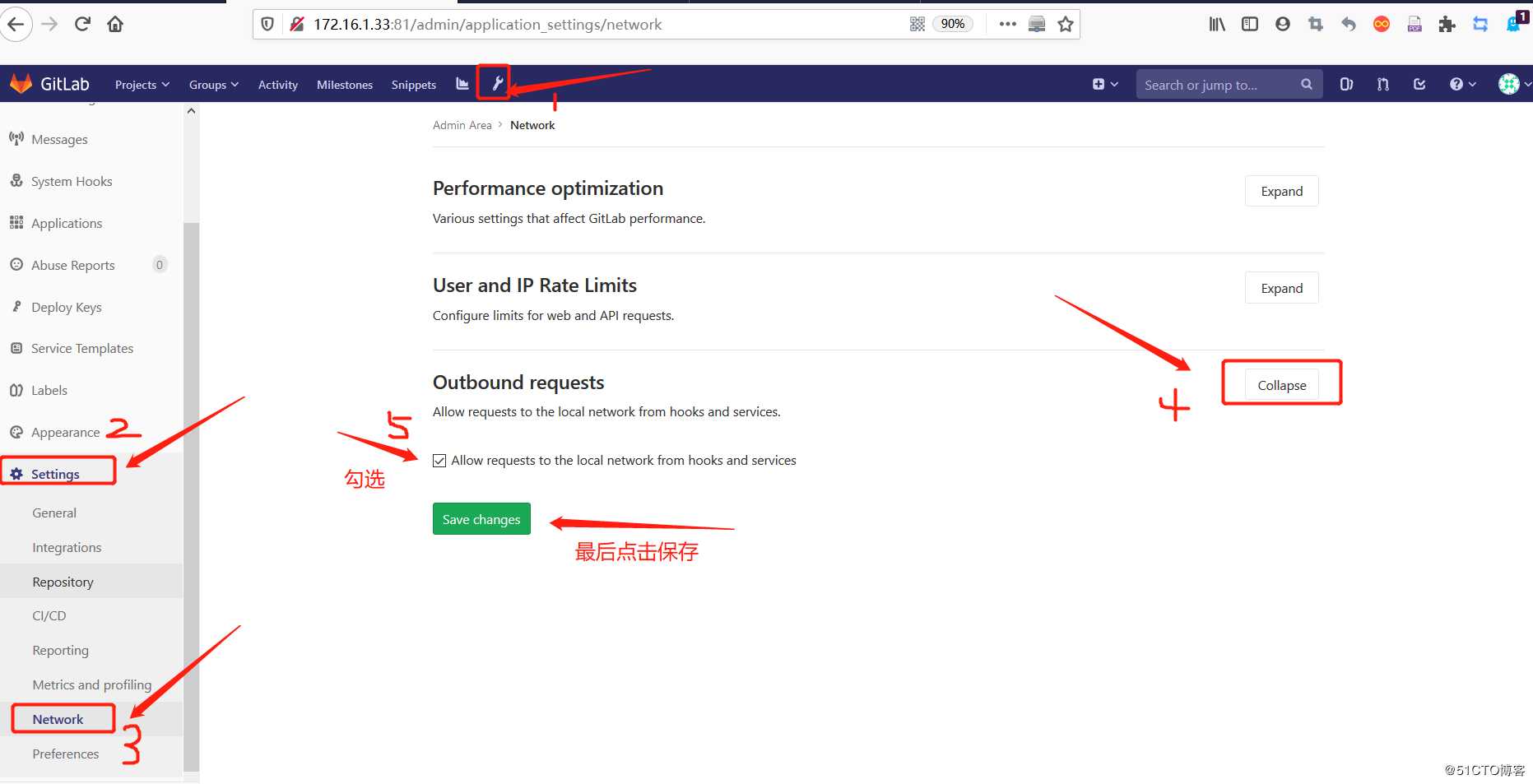The image size is (1533, 784).
Task: Click the insecure connection lock icon
Action: pyautogui.click(x=297, y=24)
